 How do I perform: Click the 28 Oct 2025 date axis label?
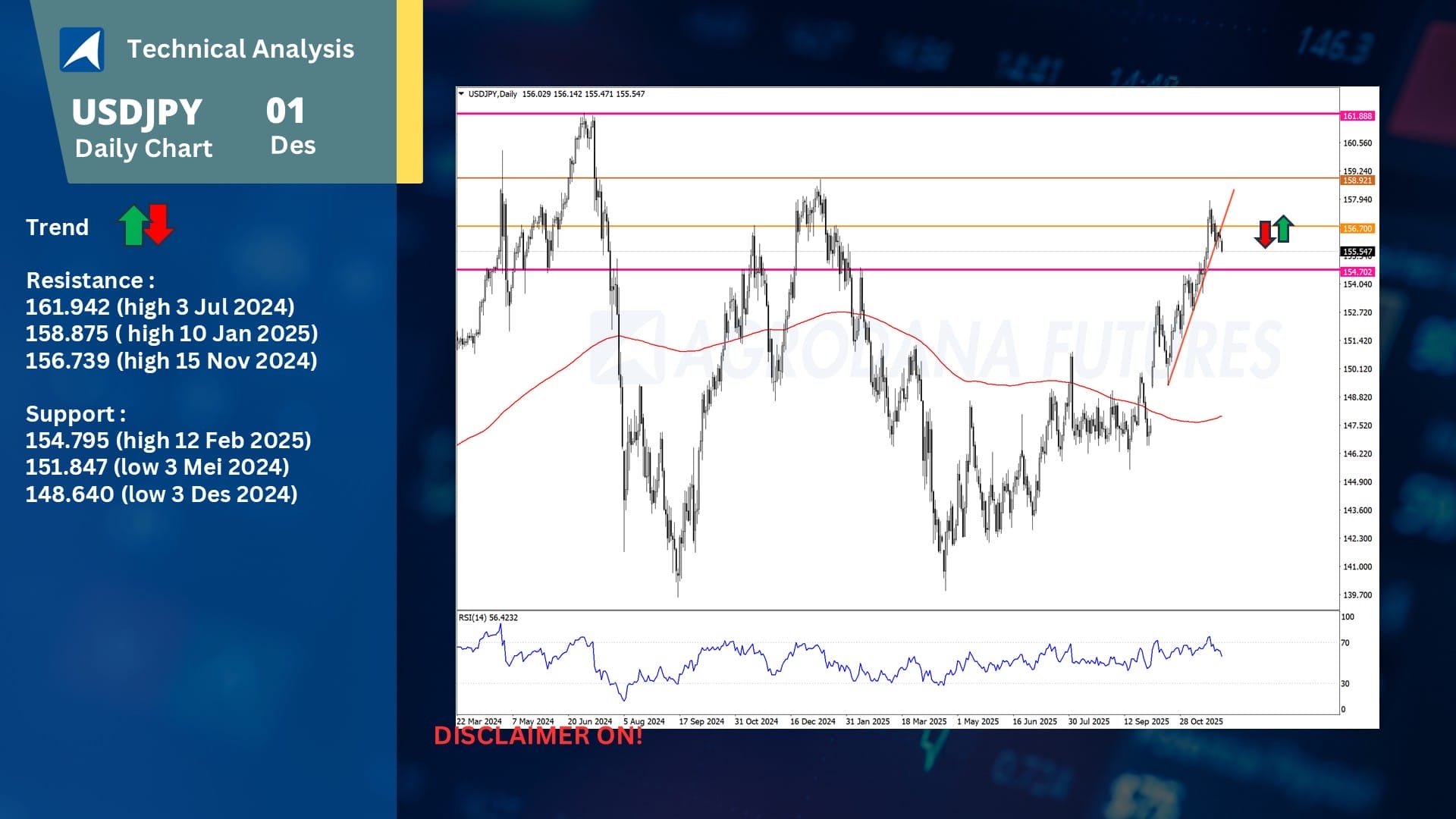click(x=1201, y=721)
